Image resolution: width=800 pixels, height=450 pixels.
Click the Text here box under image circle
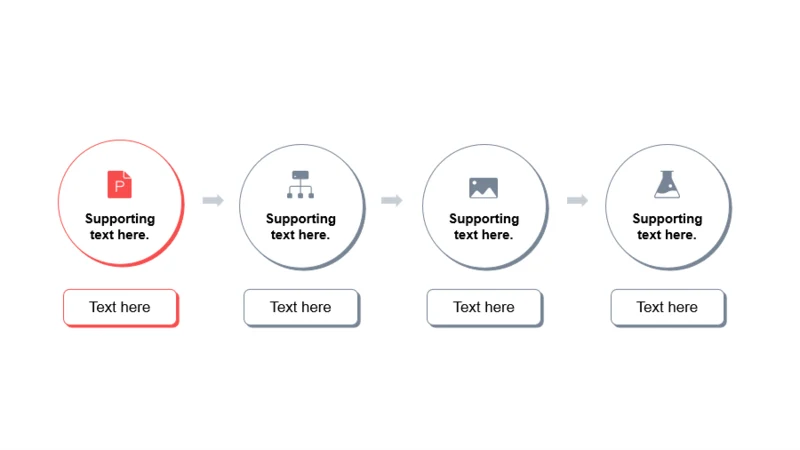coord(484,307)
